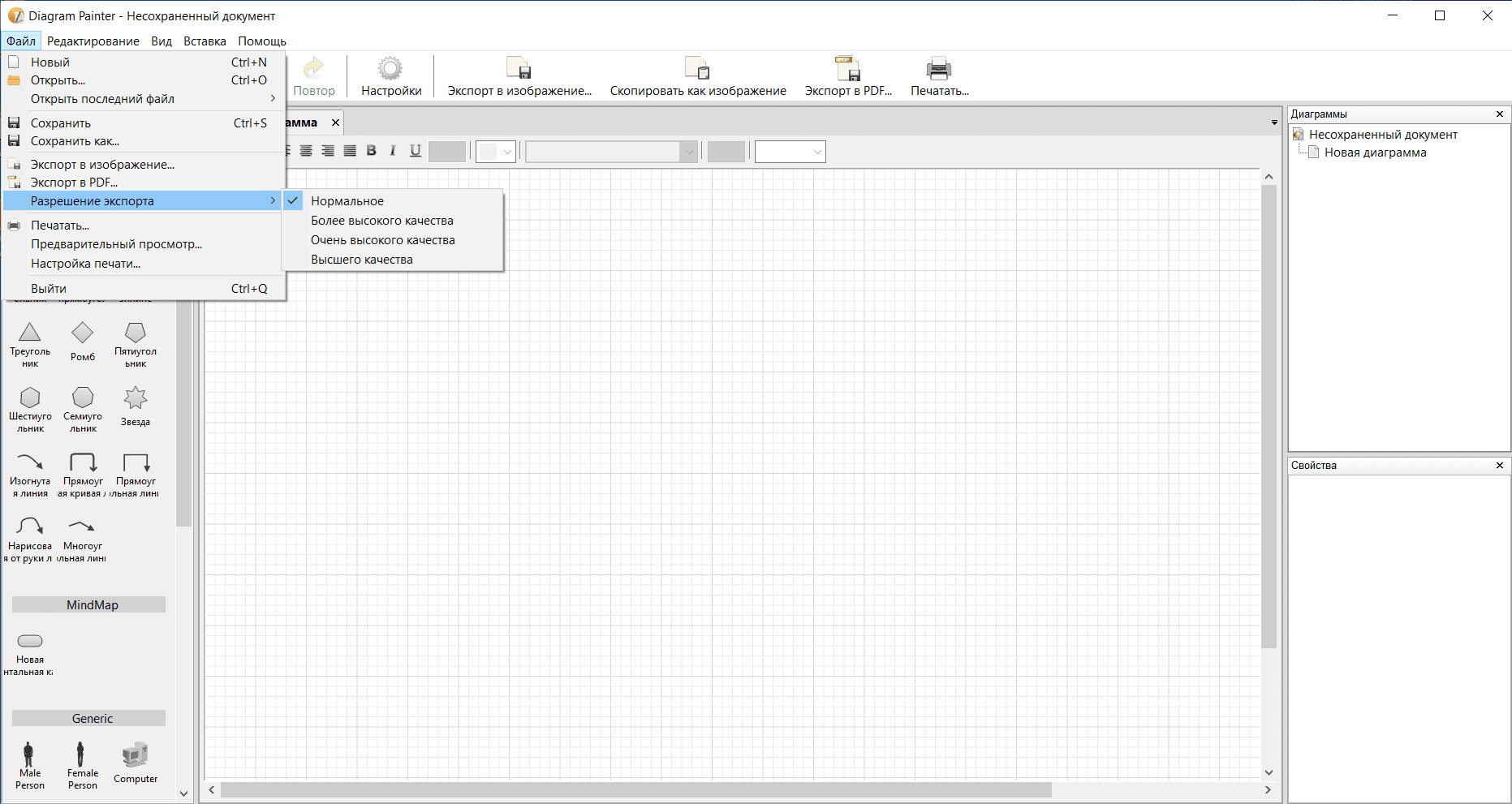Pick the Прямоугольная кривая линия tool
The width and height of the screenshot is (1512, 804).
point(83,474)
